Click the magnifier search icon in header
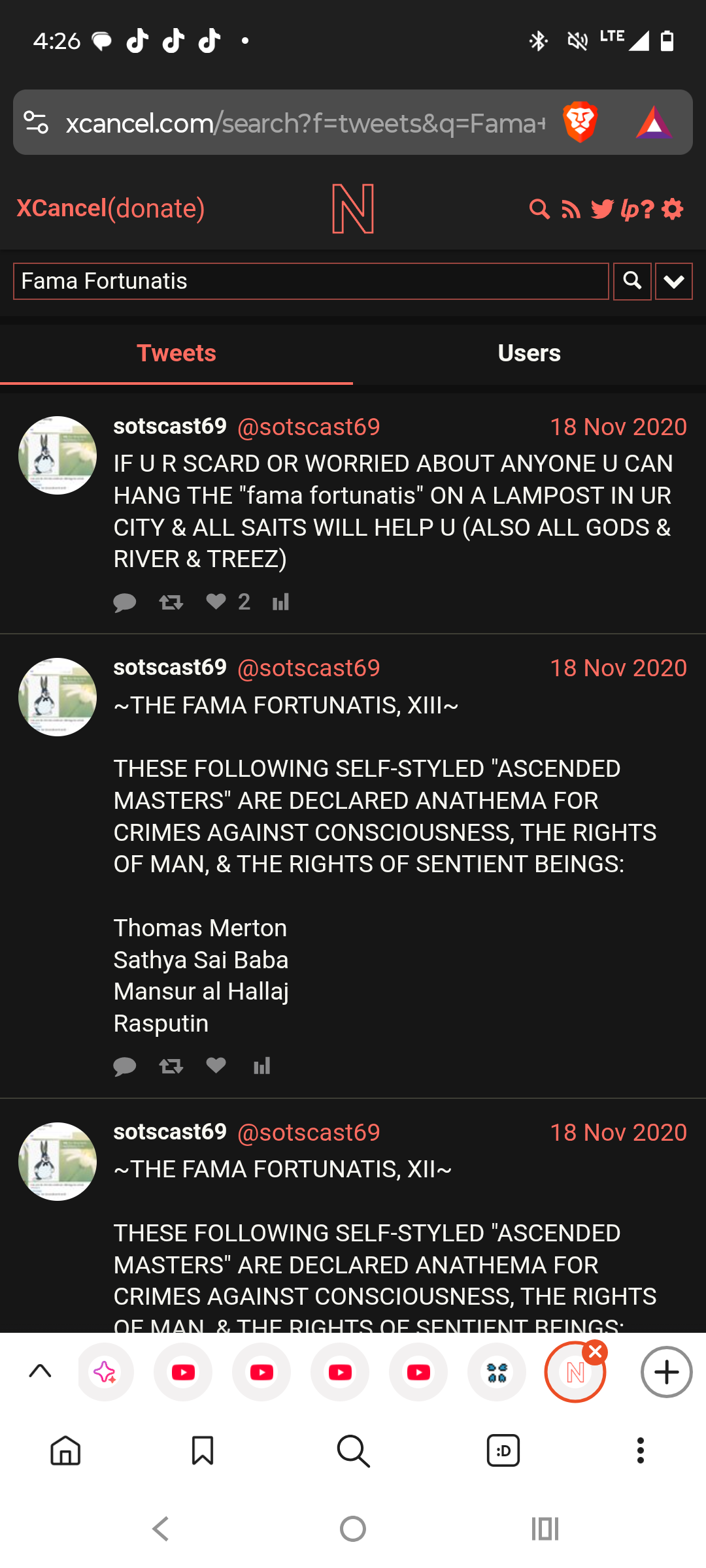This screenshot has height=1568, width=706. [x=539, y=209]
